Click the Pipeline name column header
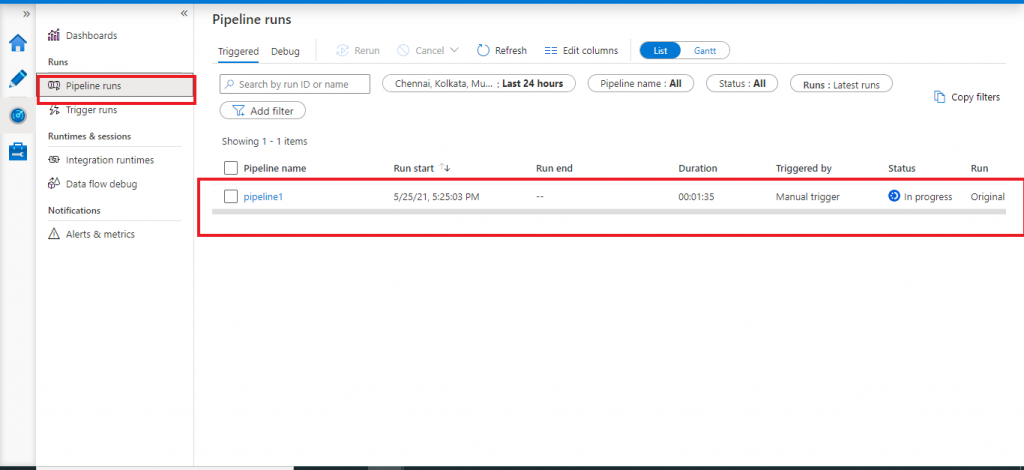The height and width of the screenshot is (470, 1024). pos(275,168)
